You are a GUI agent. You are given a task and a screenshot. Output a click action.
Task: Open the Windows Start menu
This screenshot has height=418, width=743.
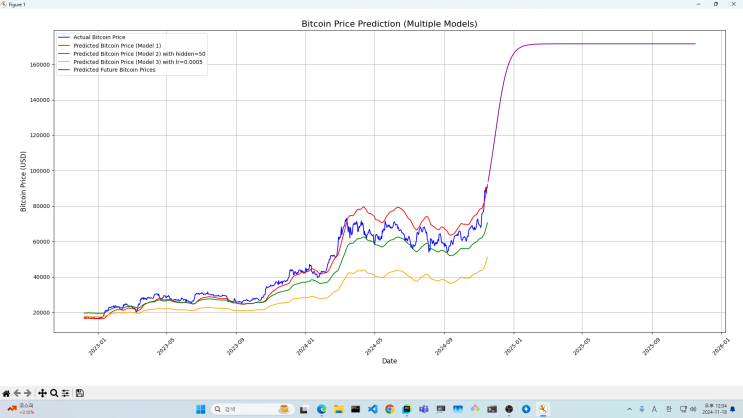pyautogui.click(x=200, y=409)
